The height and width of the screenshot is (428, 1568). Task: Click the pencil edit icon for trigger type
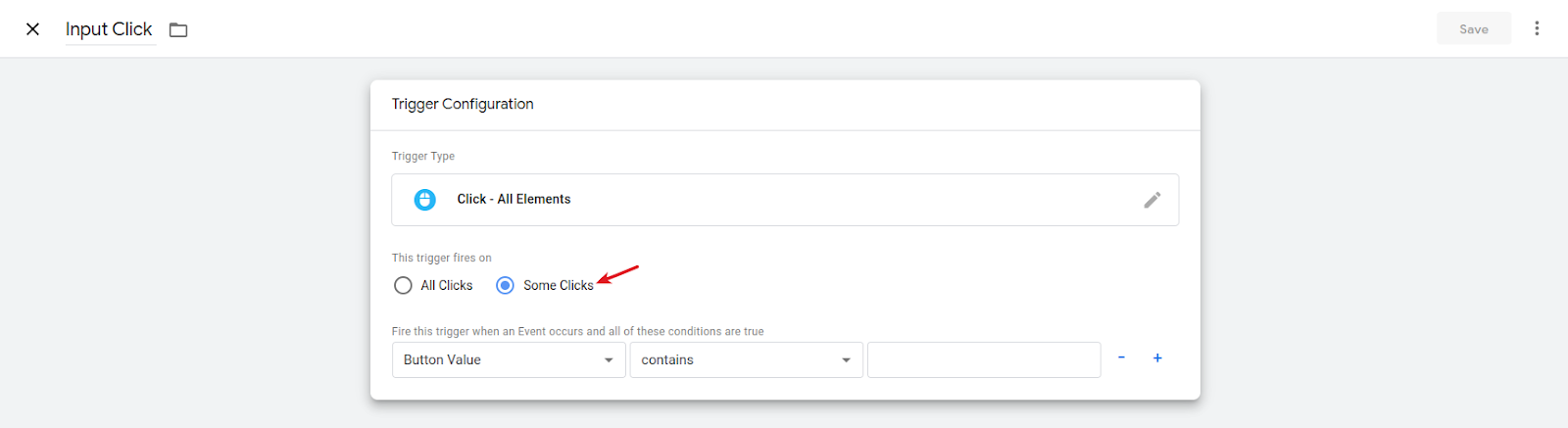click(x=1152, y=200)
